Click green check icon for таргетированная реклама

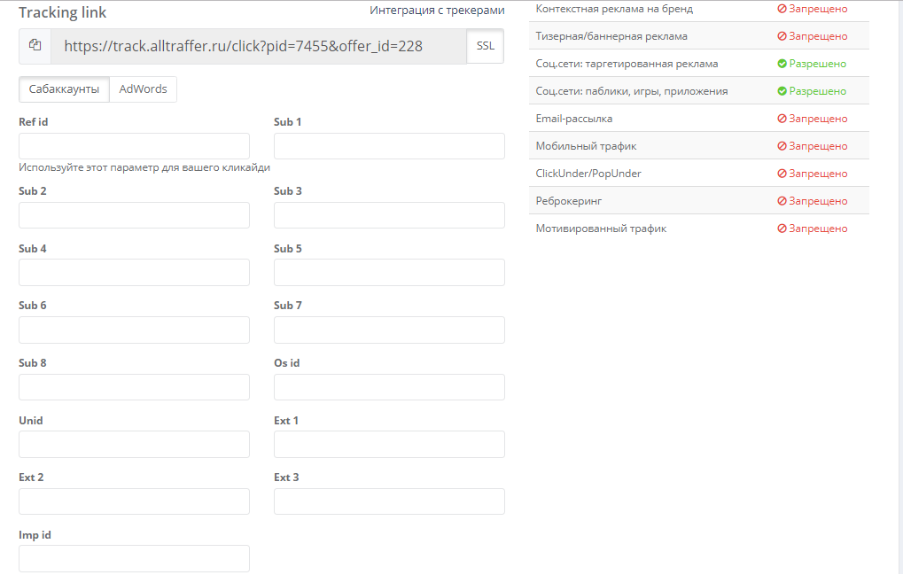pyautogui.click(x=782, y=63)
